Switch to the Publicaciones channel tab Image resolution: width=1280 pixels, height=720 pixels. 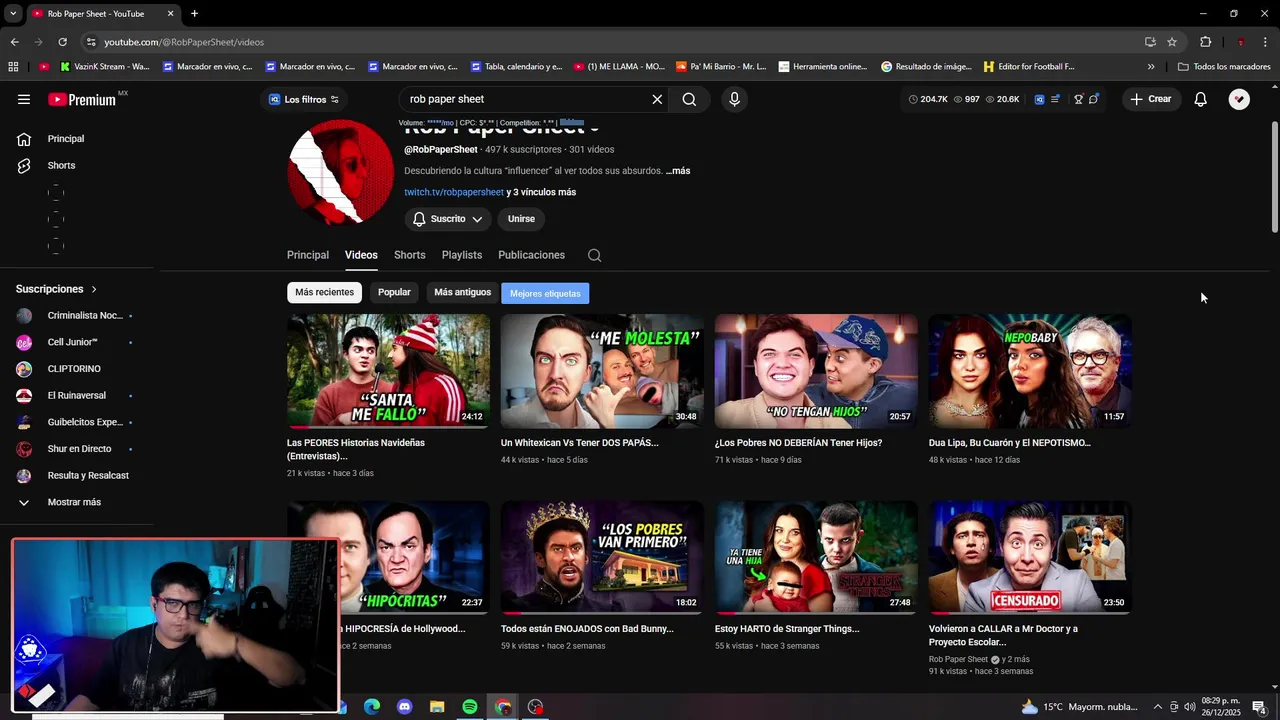pyautogui.click(x=531, y=255)
